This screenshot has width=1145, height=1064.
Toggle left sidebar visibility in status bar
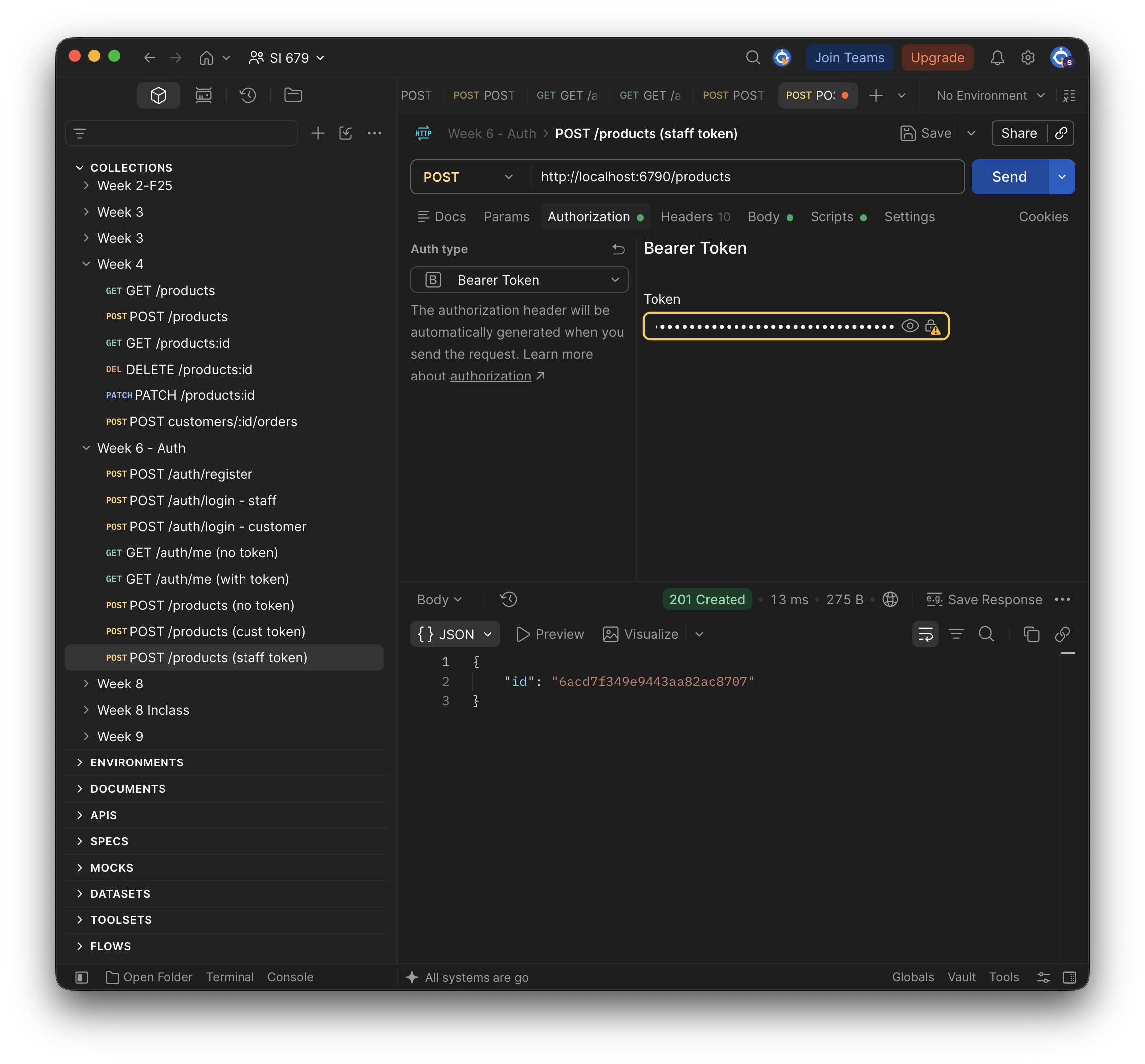[82, 977]
